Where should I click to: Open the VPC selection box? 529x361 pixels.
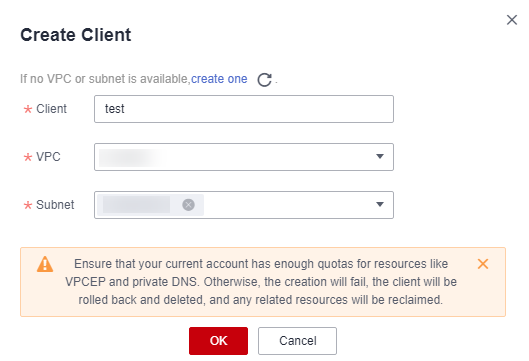click(x=244, y=157)
